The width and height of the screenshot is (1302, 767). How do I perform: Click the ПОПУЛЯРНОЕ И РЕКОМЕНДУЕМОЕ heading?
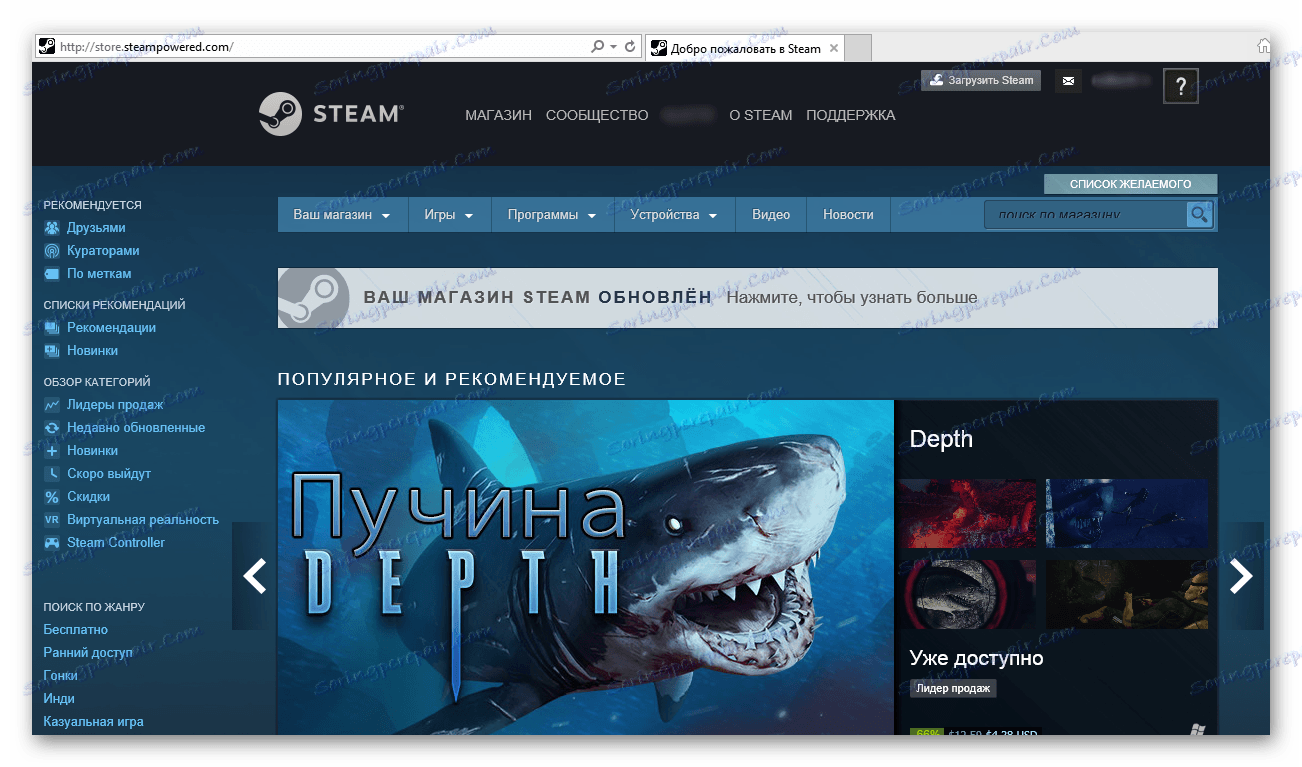452,380
